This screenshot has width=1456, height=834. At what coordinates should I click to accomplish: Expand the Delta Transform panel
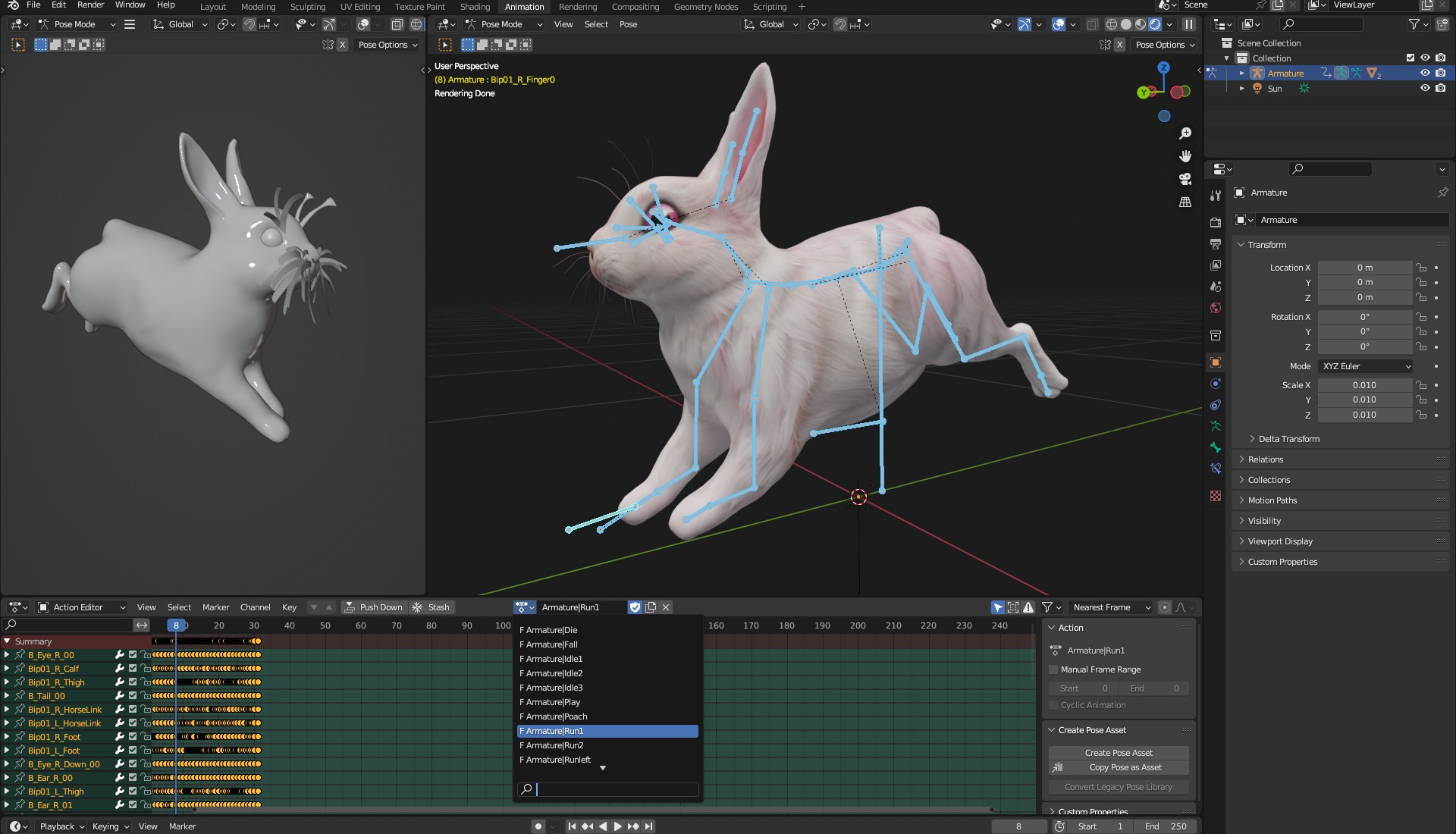coord(1288,439)
